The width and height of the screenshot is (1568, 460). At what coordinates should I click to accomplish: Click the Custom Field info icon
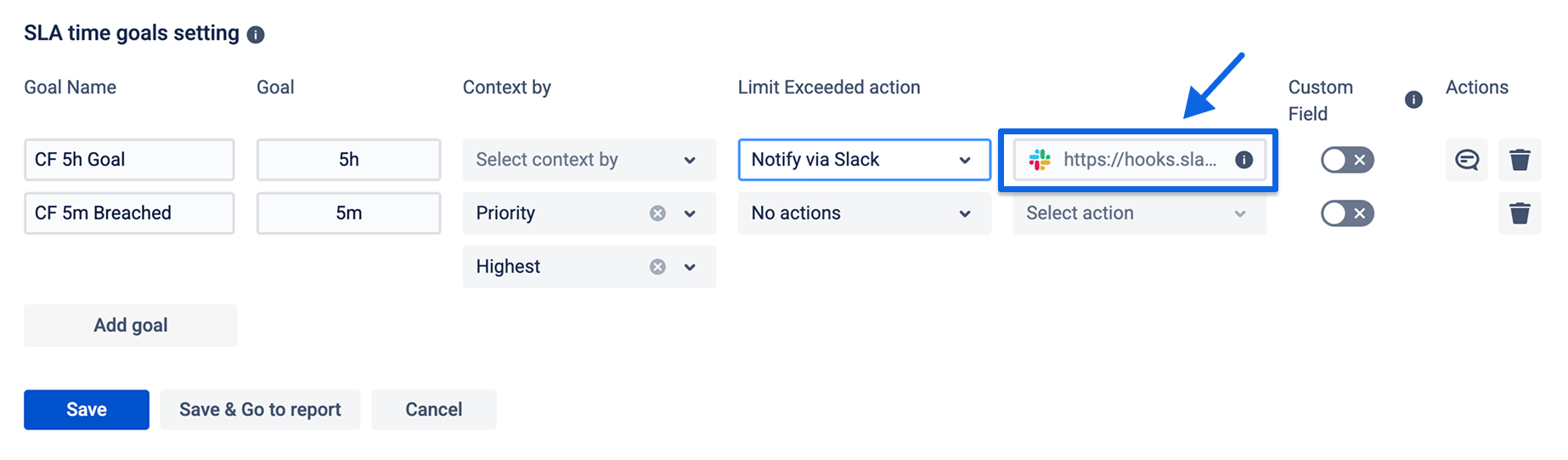[1413, 99]
